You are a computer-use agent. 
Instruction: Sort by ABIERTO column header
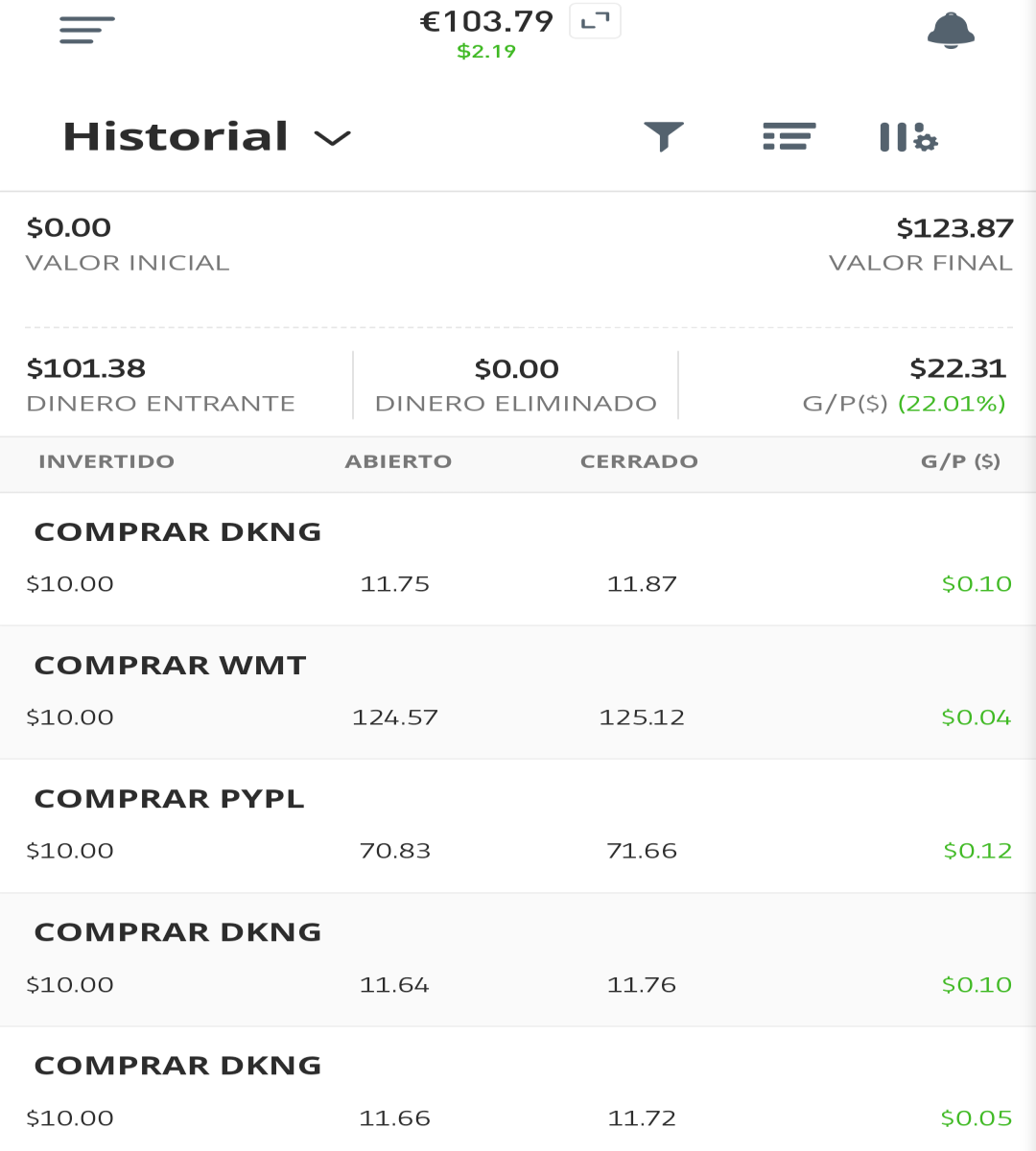pyautogui.click(x=398, y=461)
